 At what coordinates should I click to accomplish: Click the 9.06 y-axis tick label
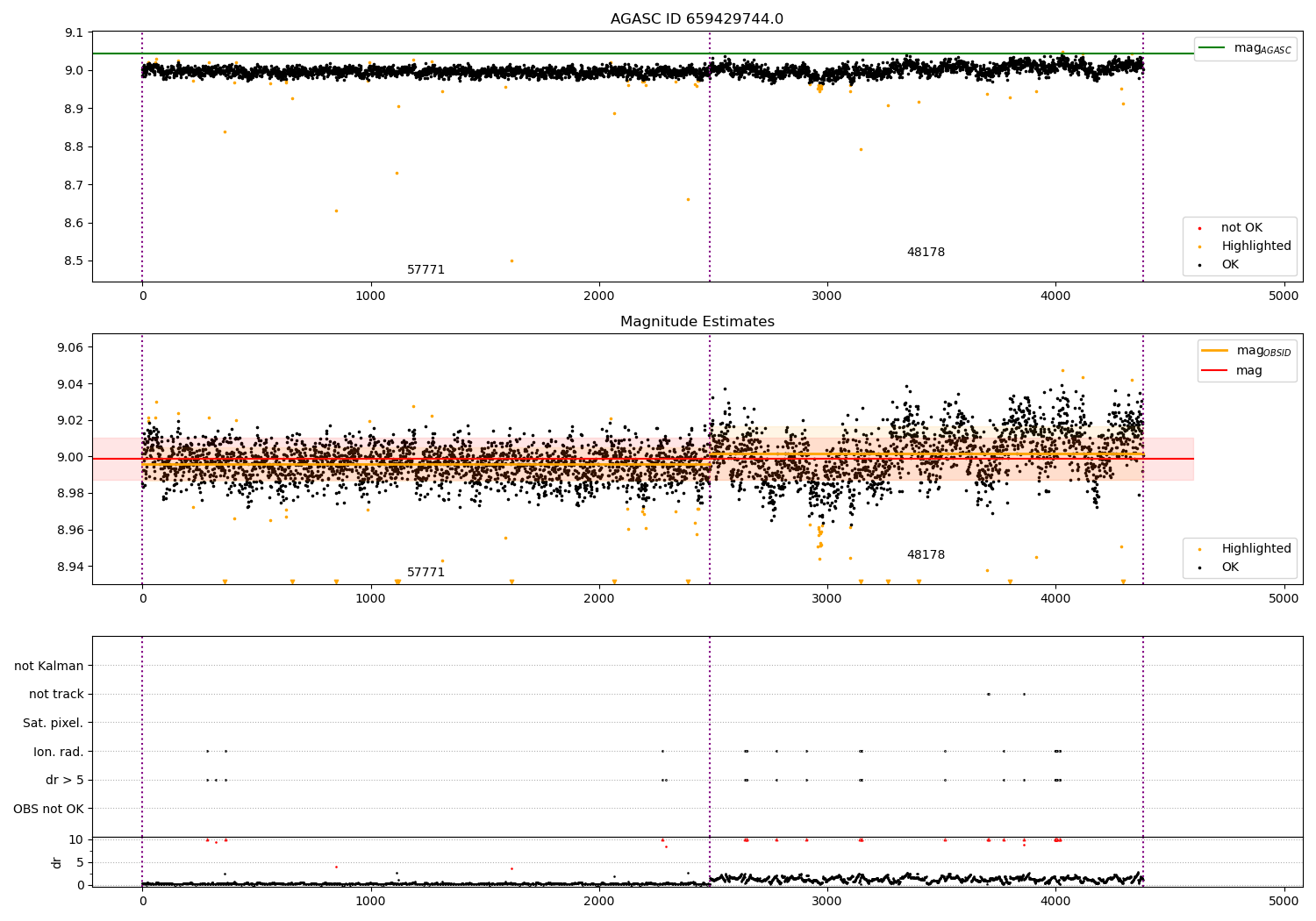pyautogui.click(x=71, y=348)
